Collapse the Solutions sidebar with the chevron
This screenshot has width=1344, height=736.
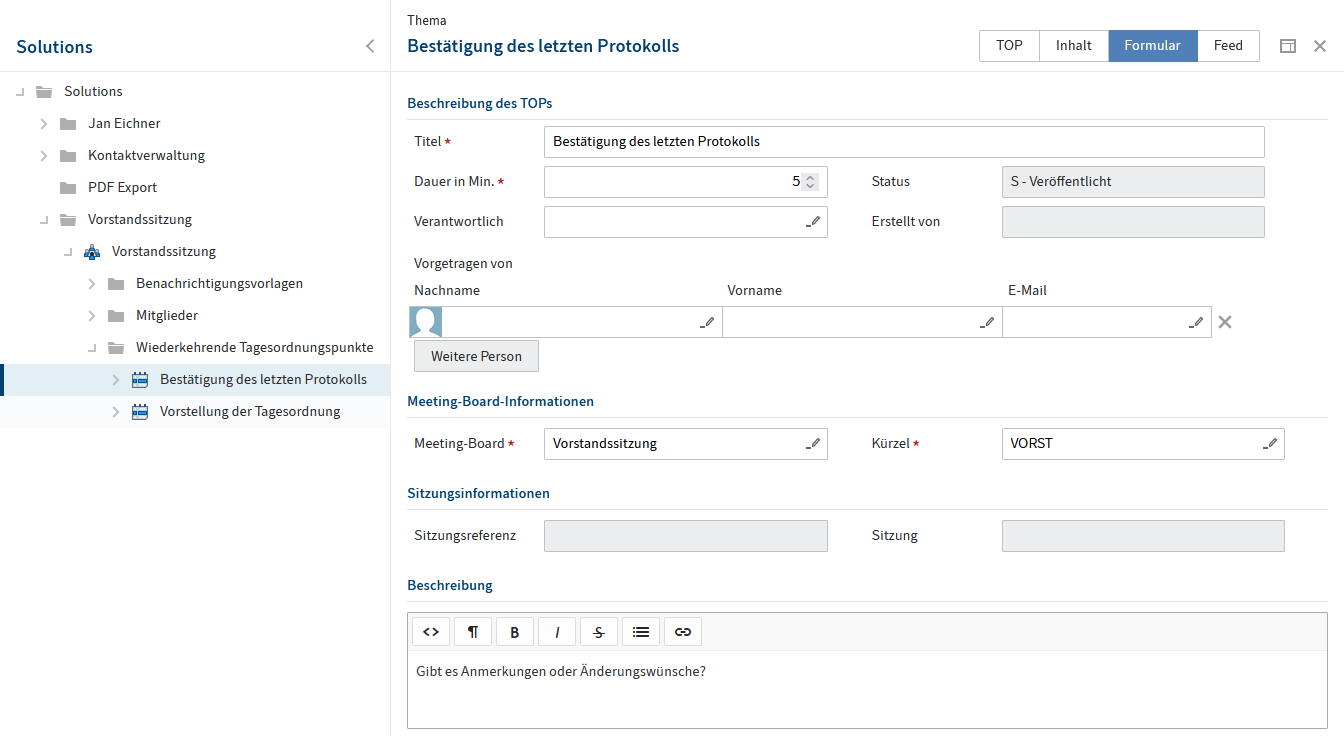[370, 46]
